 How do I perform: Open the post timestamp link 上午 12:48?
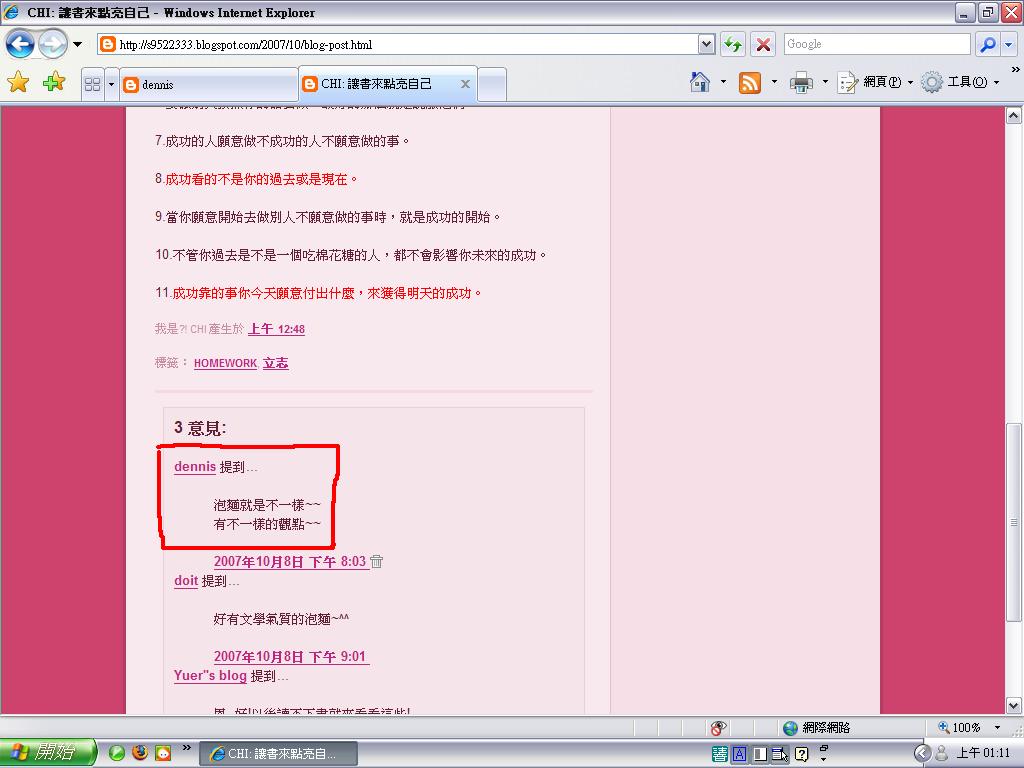(x=276, y=329)
